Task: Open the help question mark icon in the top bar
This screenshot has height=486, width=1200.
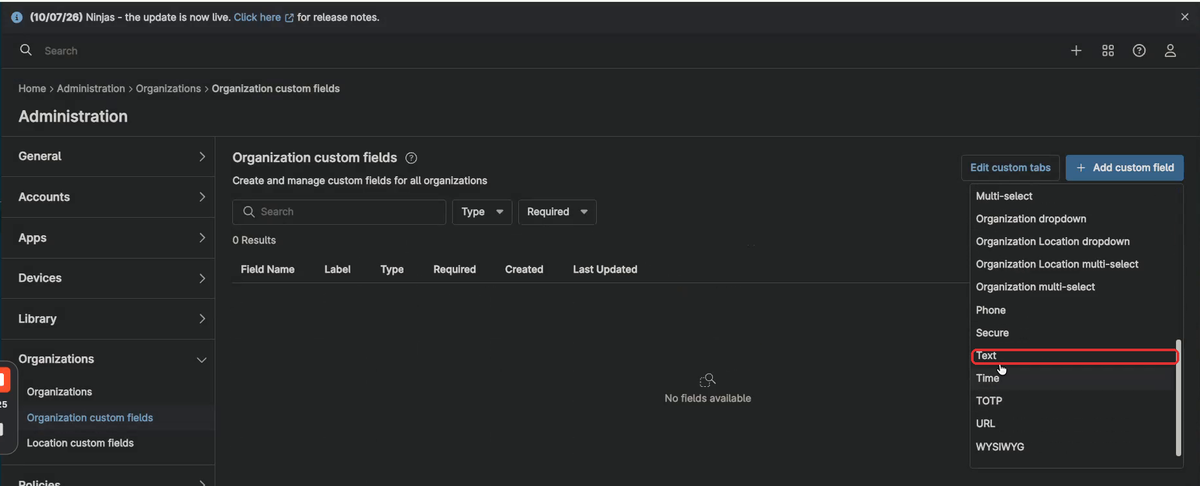Action: click(1139, 51)
